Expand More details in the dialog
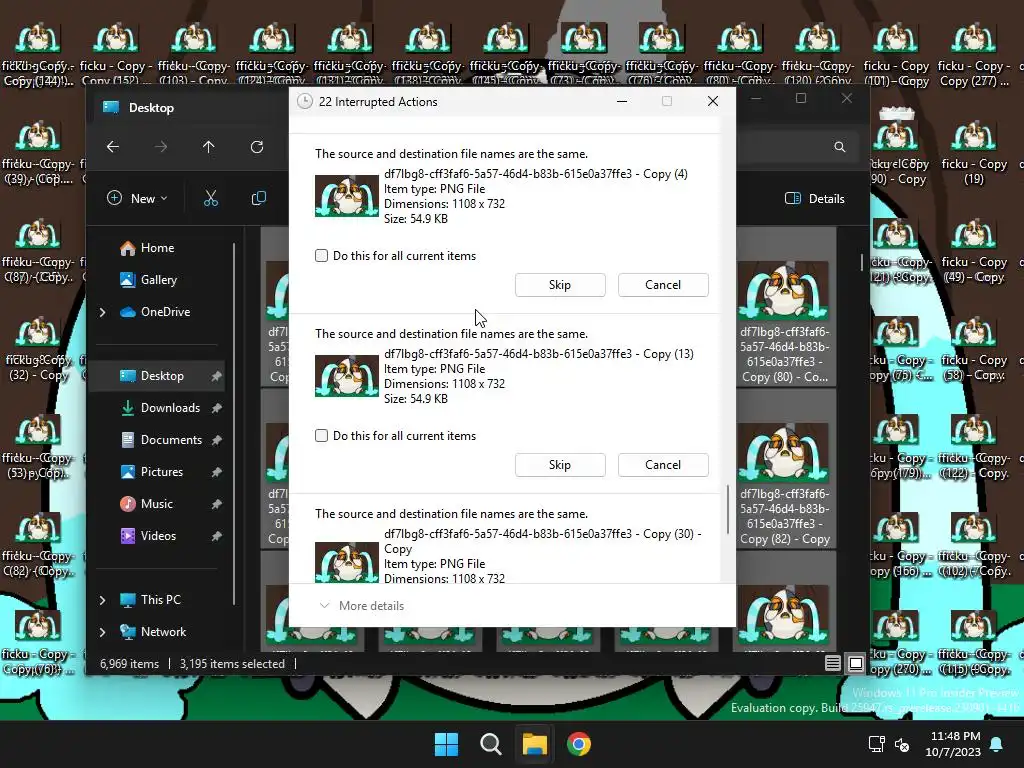 tap(362, 606)
